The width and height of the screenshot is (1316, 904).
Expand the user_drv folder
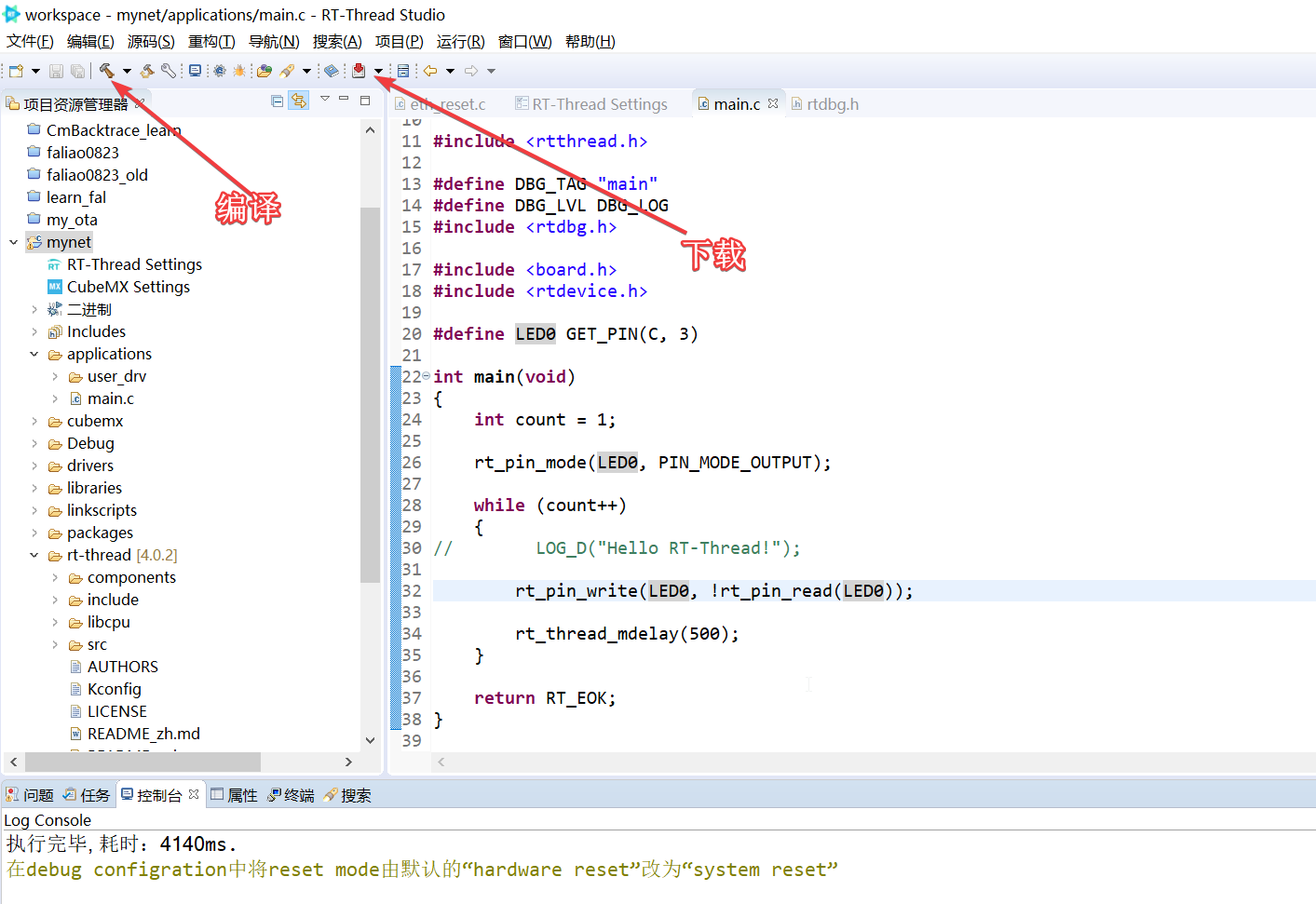[x=56, y=376]
